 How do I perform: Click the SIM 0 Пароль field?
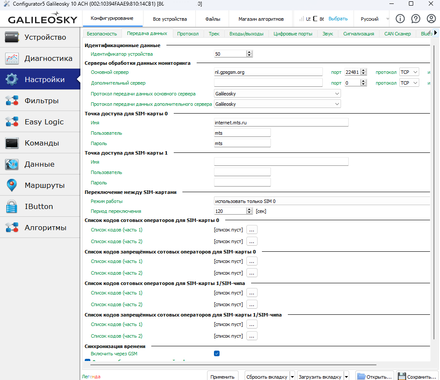point(242,143)
